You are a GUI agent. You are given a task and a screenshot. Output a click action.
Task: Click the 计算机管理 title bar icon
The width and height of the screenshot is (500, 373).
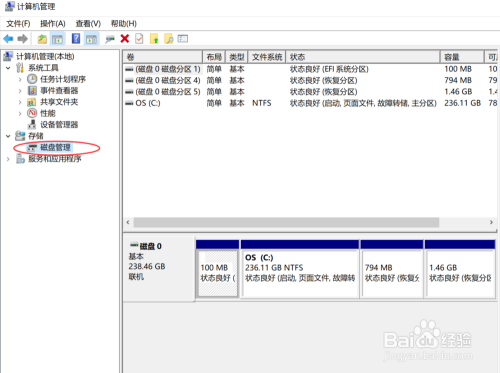pyautogui.click(x=10, y=6)
